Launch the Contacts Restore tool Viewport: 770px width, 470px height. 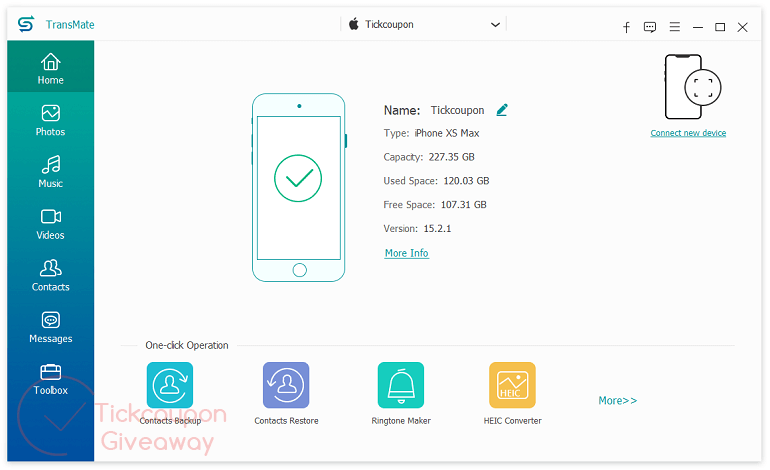(x=286, y=393)
